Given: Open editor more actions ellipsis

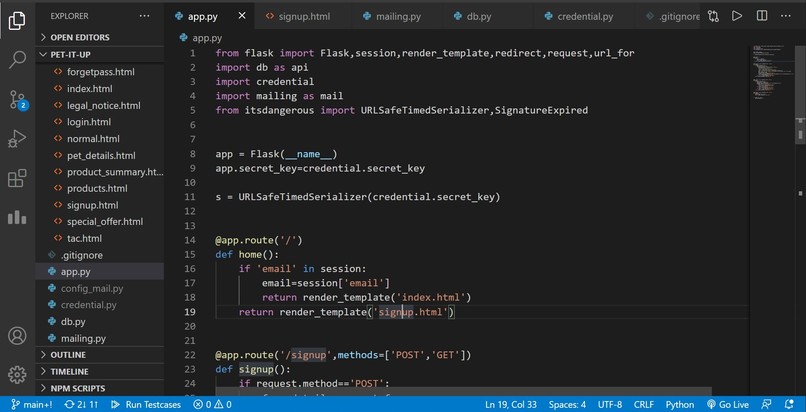Looking at the screenshot, I should [785, 16].
